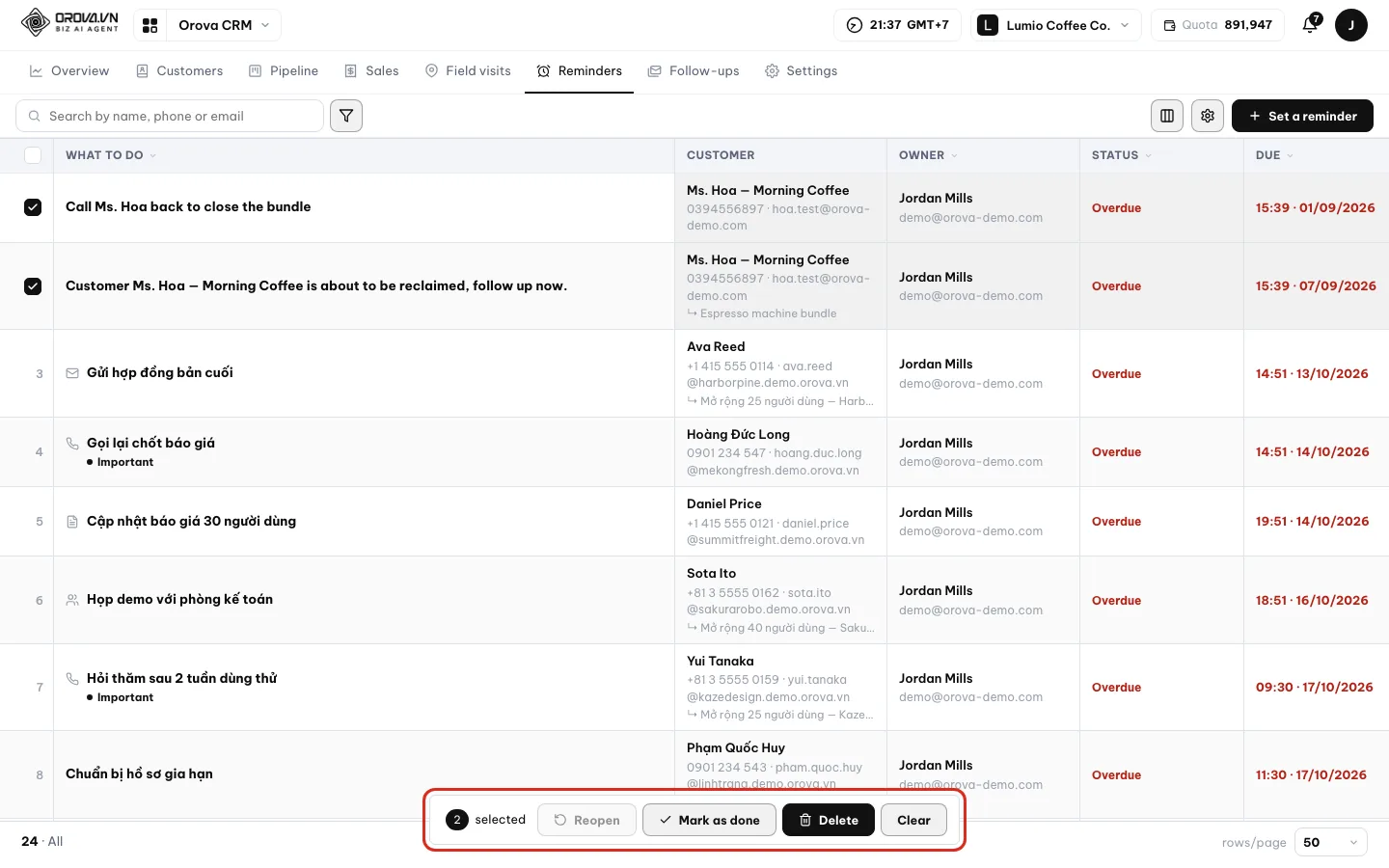The height and width of the screenshot is (868, 1389).
Task: Click the Hoàng Đức Long customer name
Action: point(738,434)
